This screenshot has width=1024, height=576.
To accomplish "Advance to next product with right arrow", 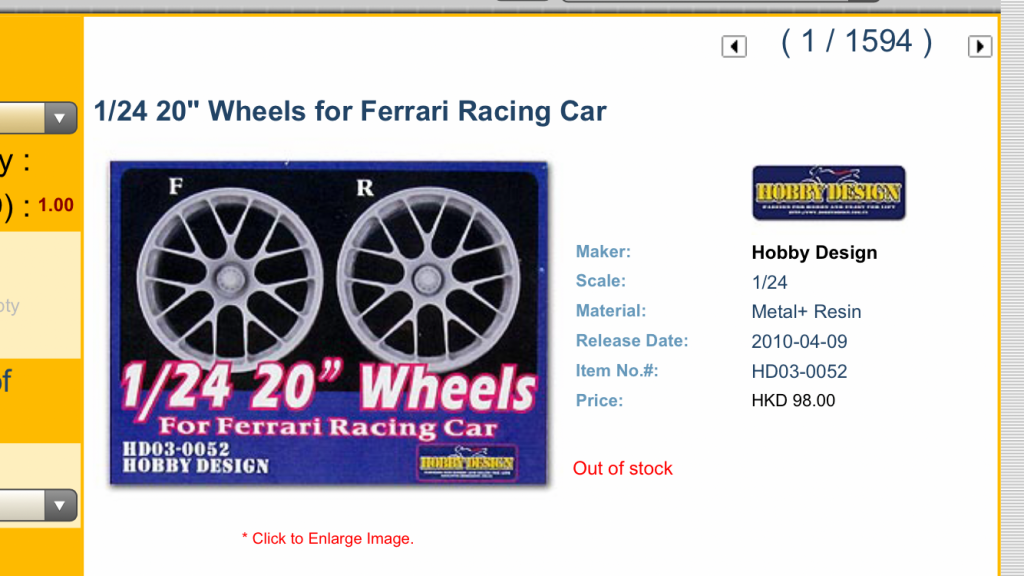I will point(980,46).
